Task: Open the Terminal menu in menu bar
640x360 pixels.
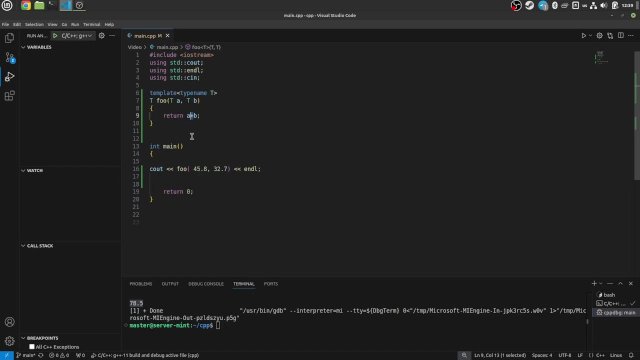Action: coord(91,24)
